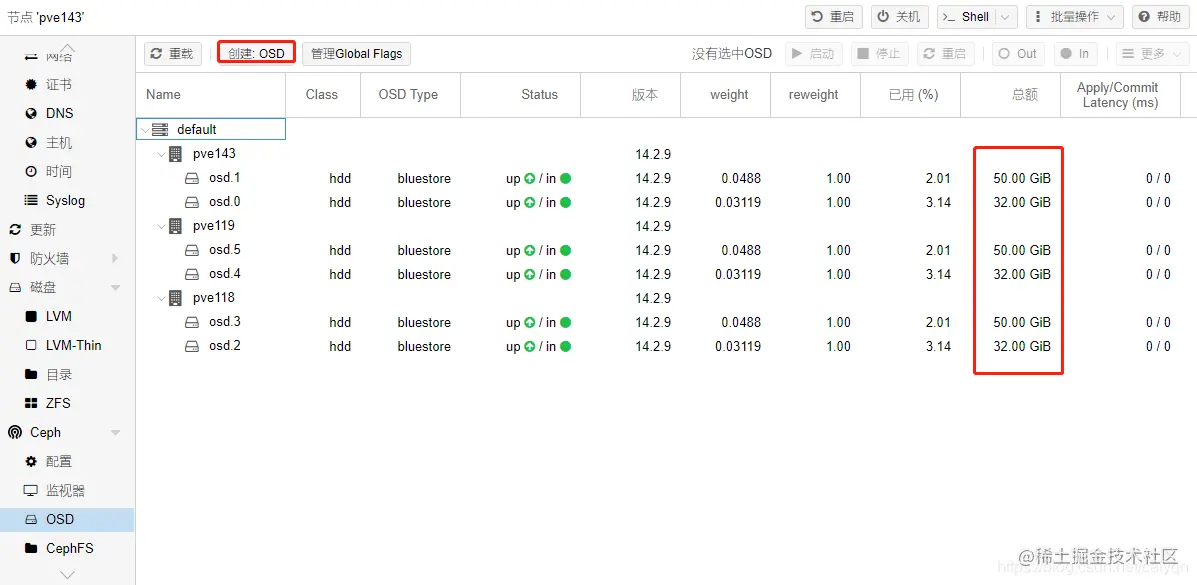The height and width of the screenshot is (585, 1197).
Task: Open 防火墙 firewall in sidebar
Action: coord(67,259)
